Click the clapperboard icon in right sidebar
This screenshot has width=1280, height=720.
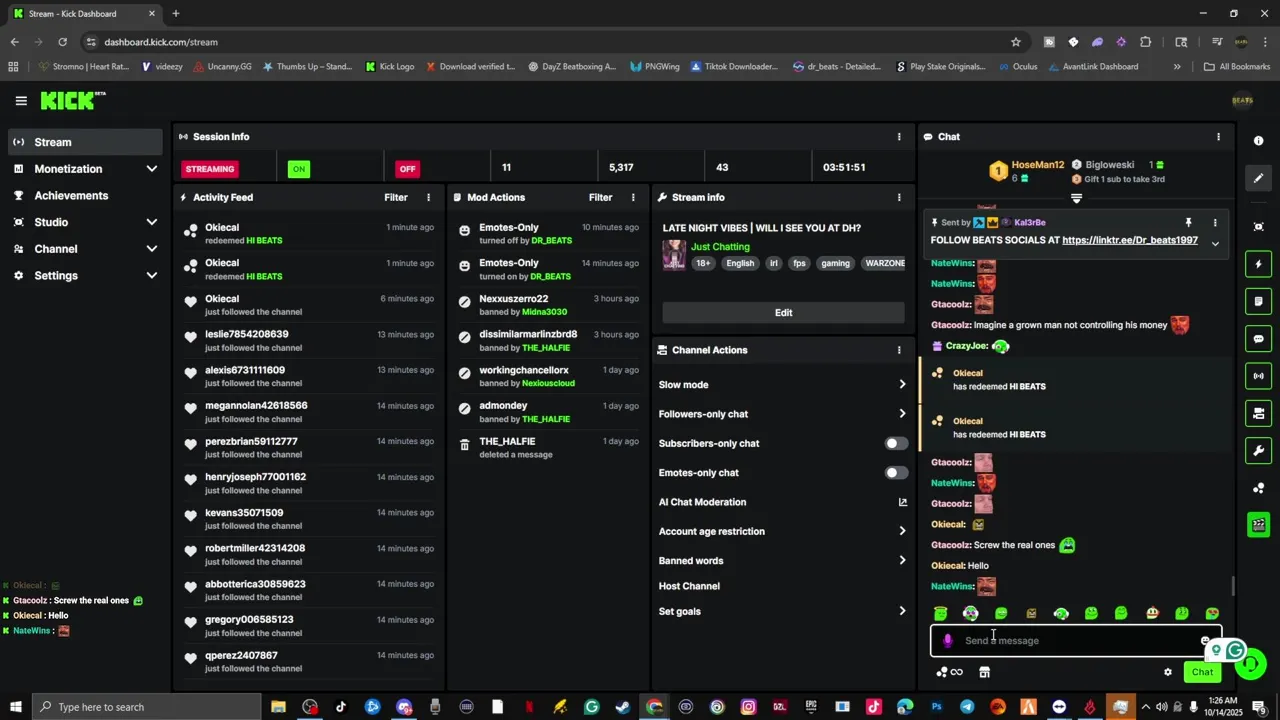click(1259, 524)
